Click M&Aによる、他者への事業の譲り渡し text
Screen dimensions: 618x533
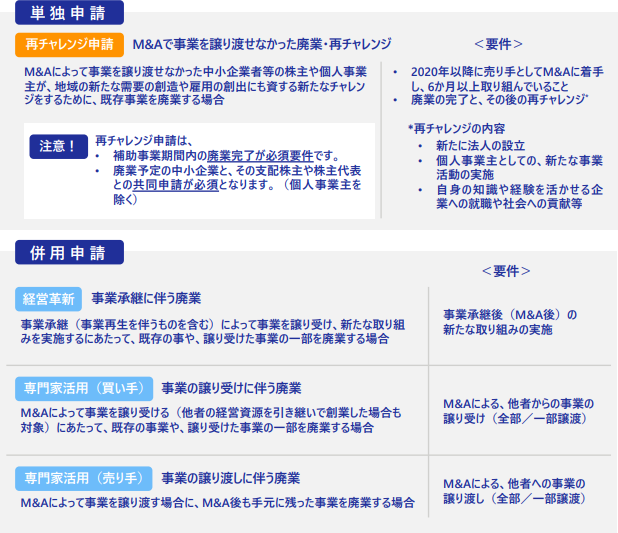point(514,491)
